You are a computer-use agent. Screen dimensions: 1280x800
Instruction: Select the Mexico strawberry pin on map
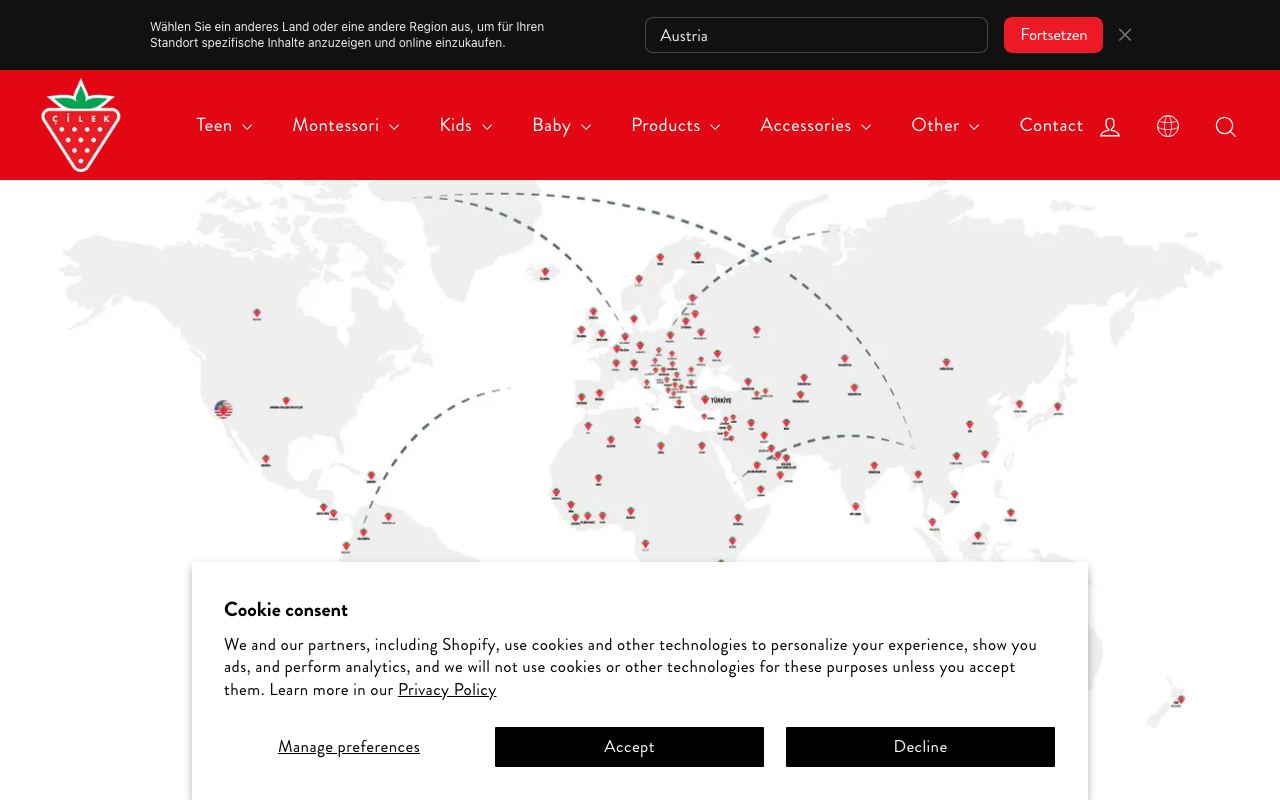(x=266, y=460)
